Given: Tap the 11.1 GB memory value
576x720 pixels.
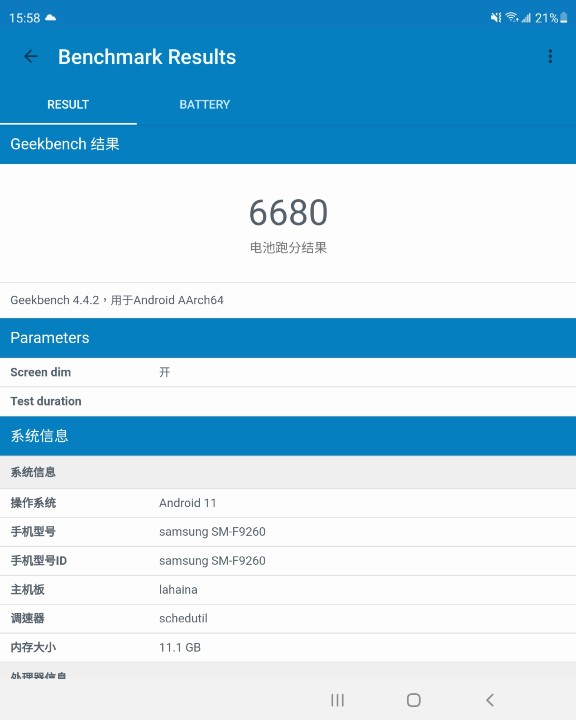Looking at the screenshot, I should tap(180, 647).
